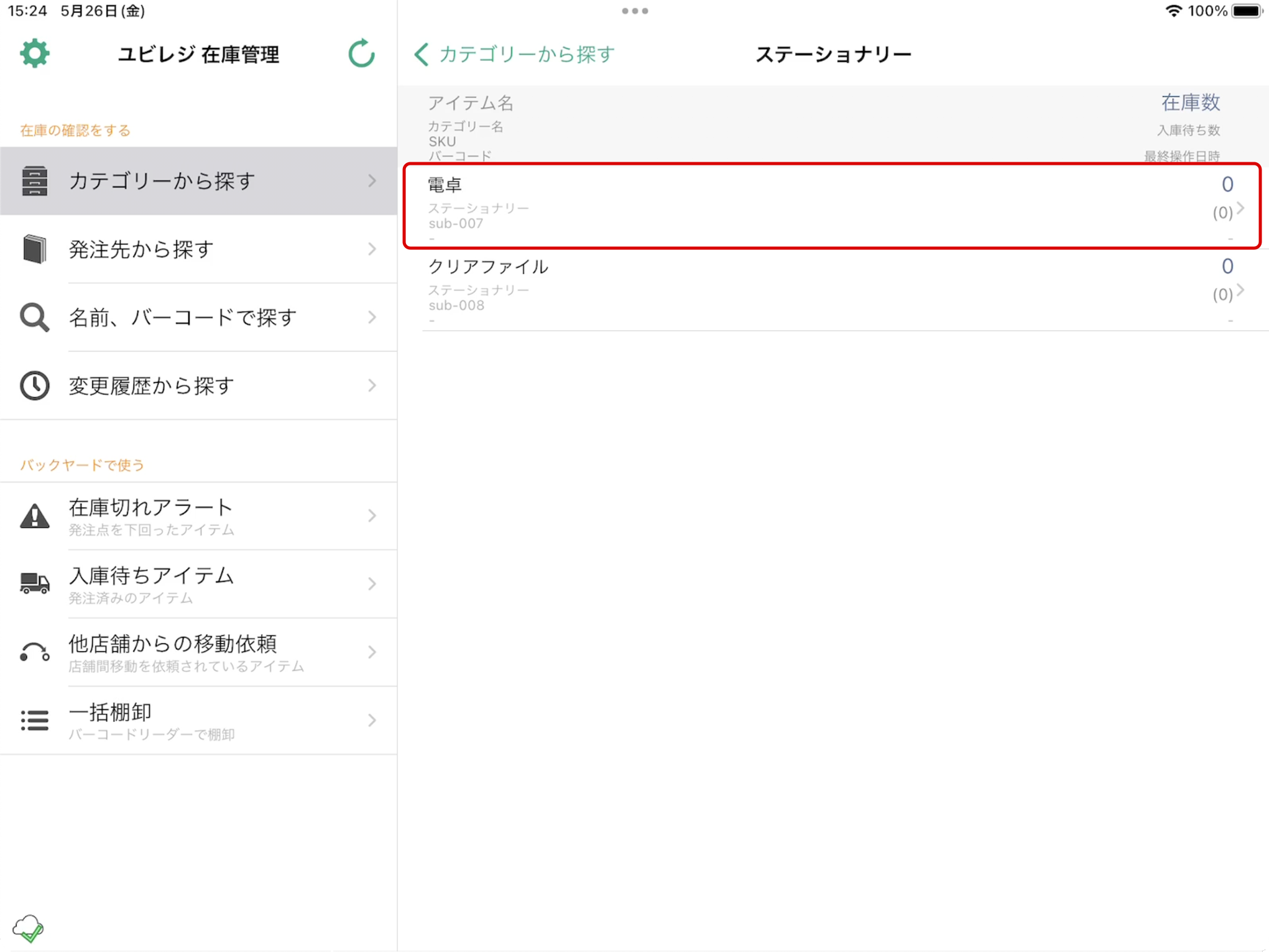Tap the three-dot multitasking indicator
1269x952 pixels.
click(x=635, y=11)
